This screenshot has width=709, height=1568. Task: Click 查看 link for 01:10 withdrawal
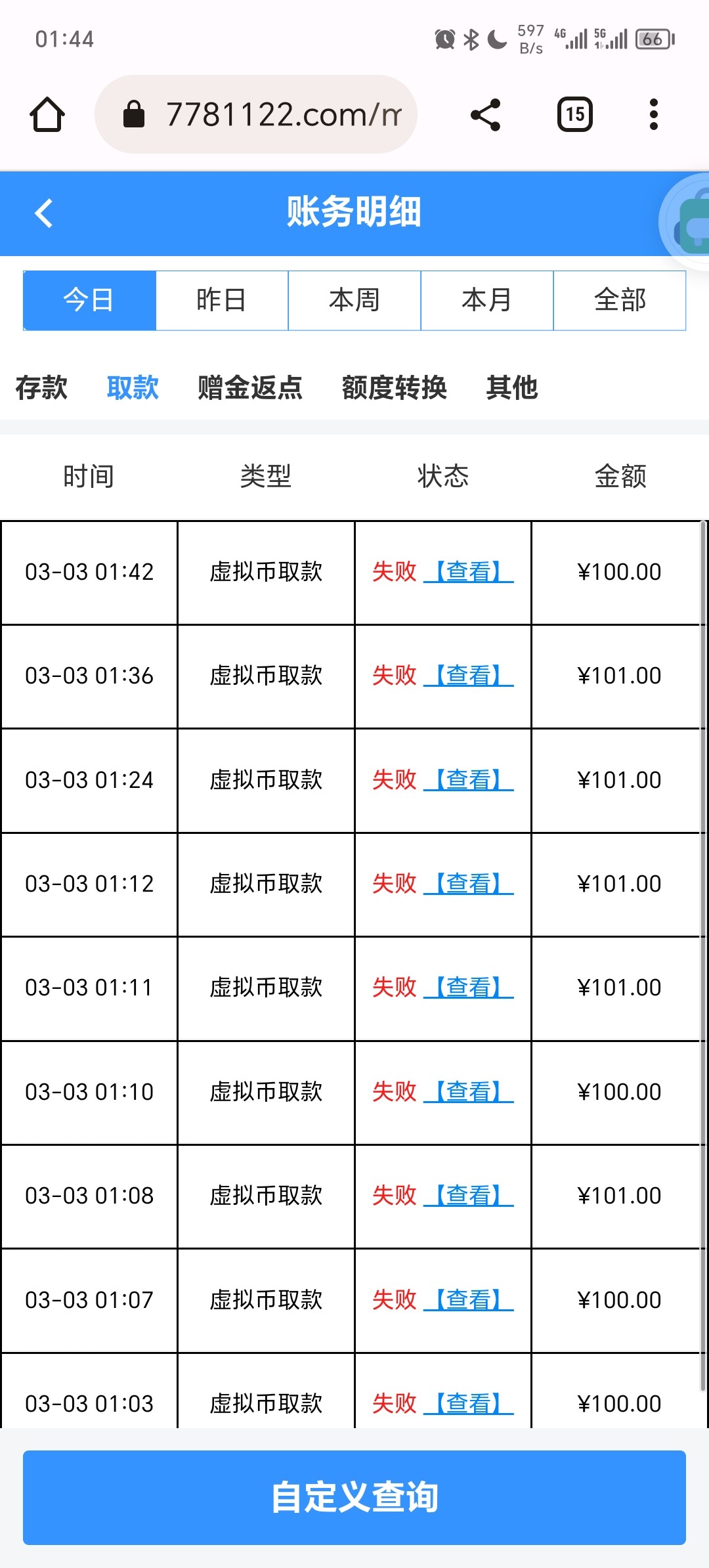pyautogui.click(x=468, y=1092)
